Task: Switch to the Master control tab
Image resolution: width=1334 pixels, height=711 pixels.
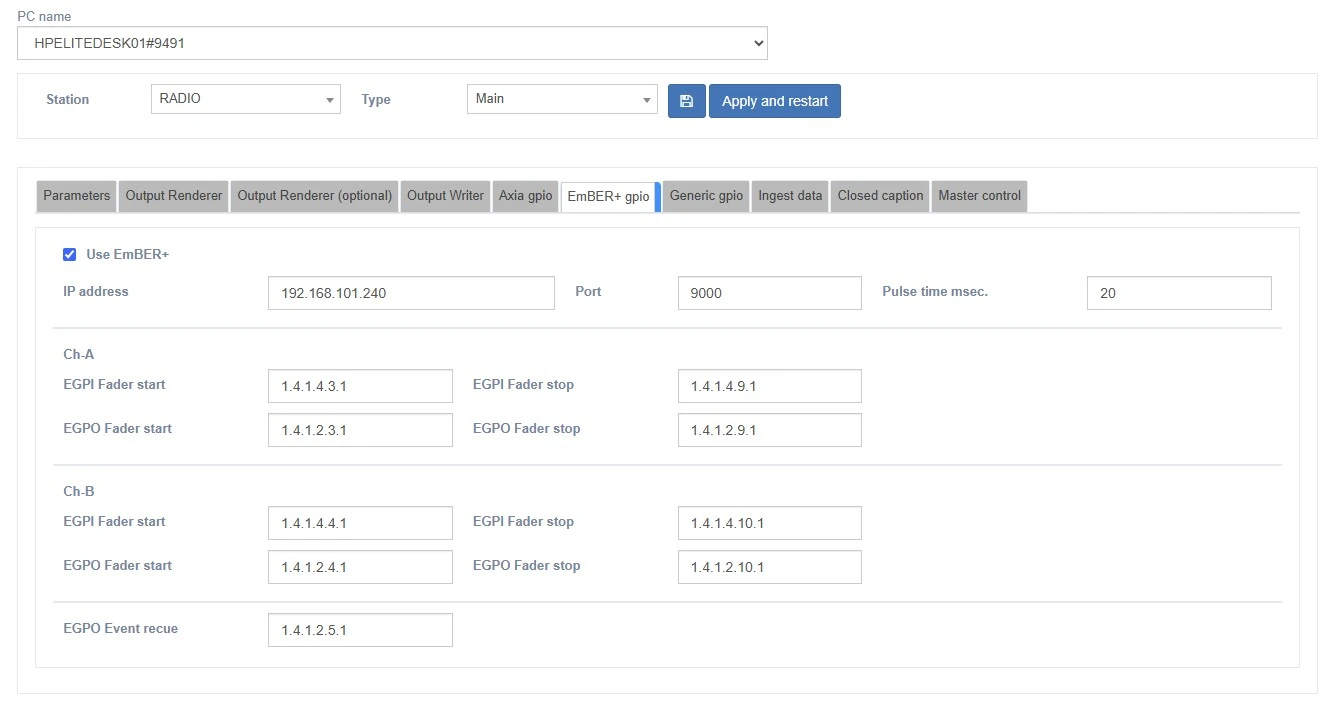Action: click(x=979, y=196)
